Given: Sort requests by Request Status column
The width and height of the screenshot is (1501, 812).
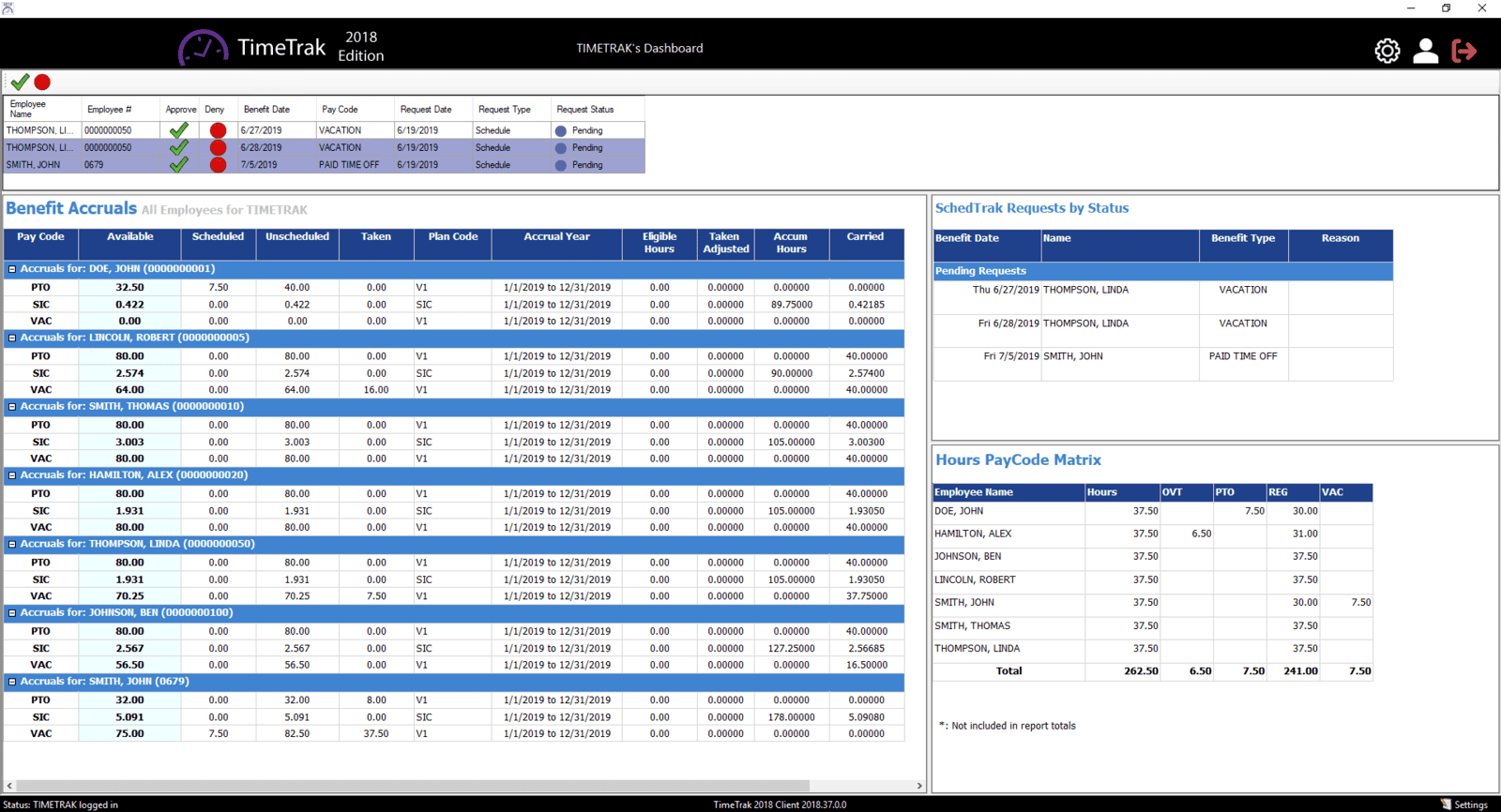Looking at the screenshot, I should click(598, 109).
